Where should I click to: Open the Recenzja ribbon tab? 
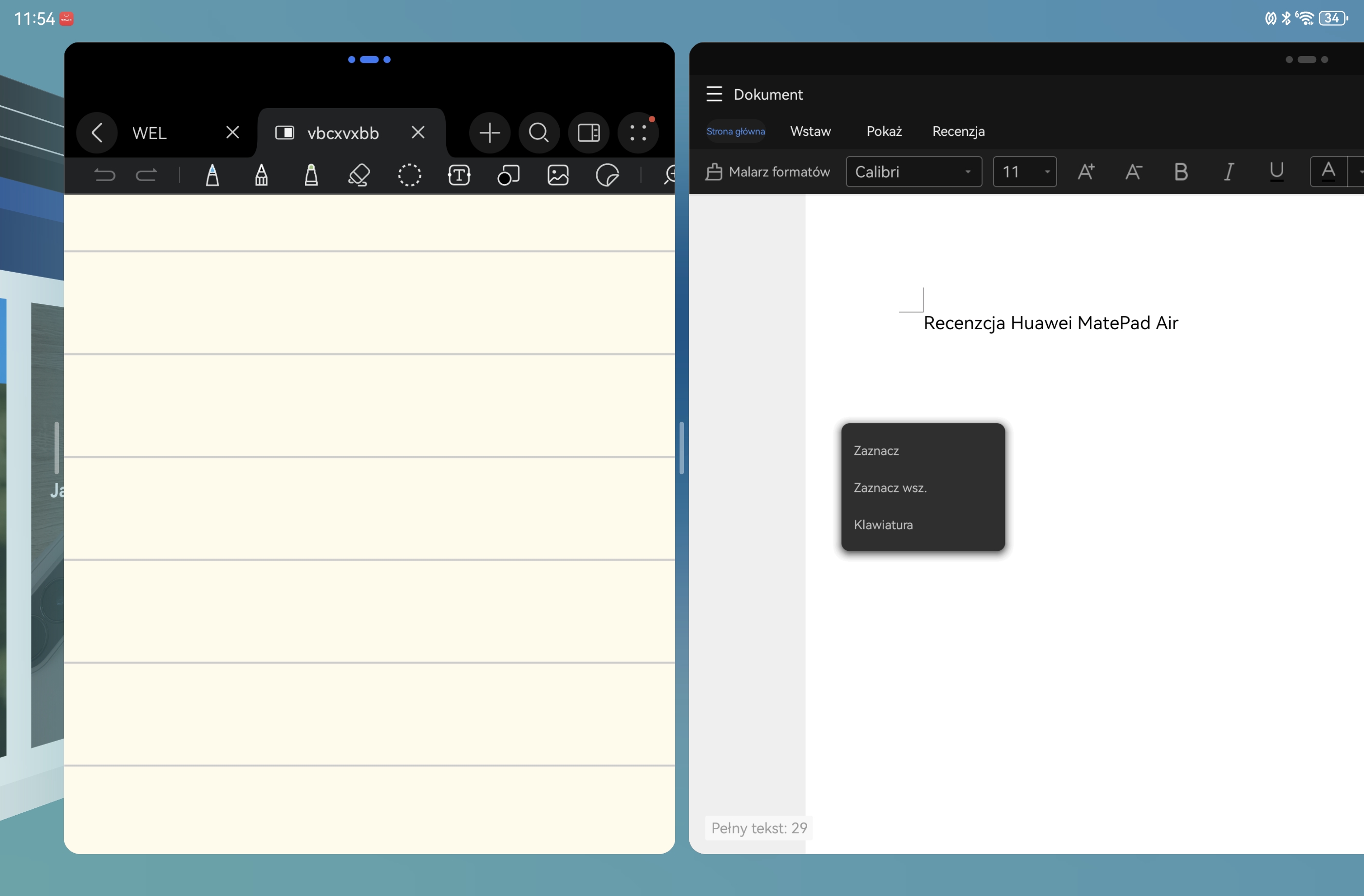pyautogui.click(x=958, y=131)
